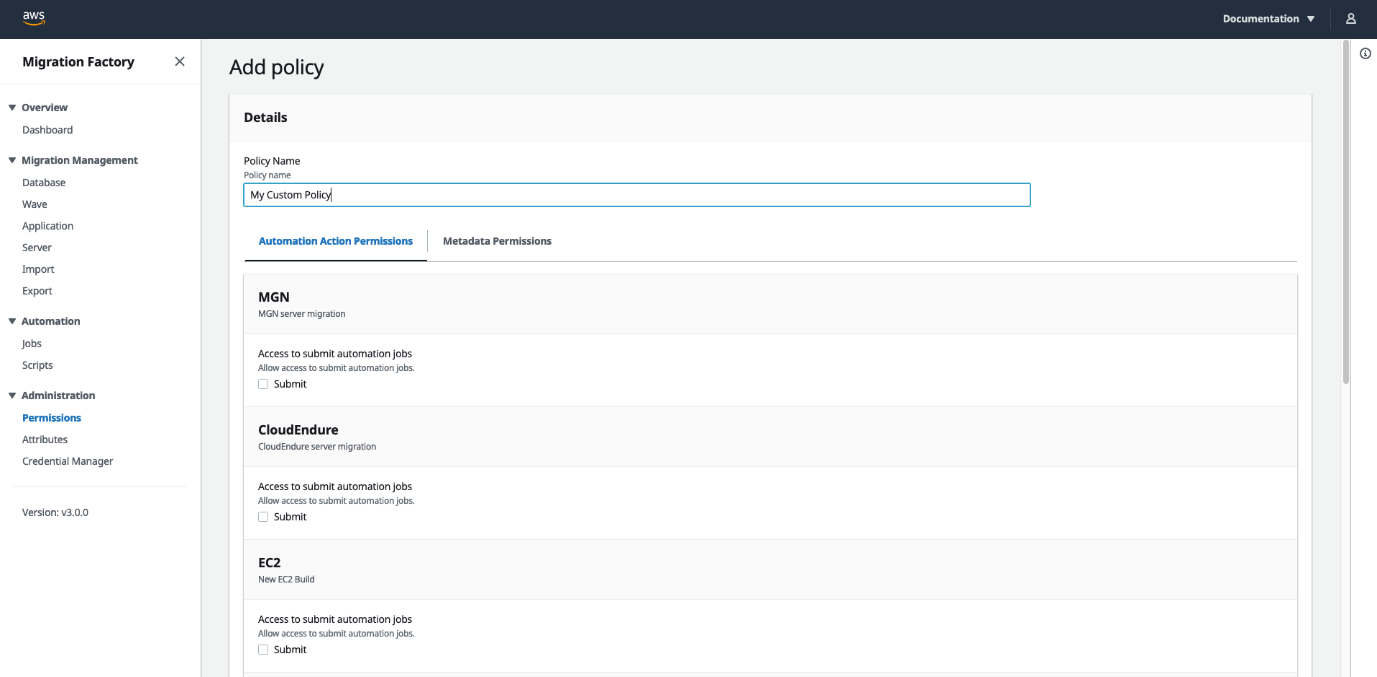
Task: Check Submit for CloudEndure automation jobs
Action: point(264,516)
